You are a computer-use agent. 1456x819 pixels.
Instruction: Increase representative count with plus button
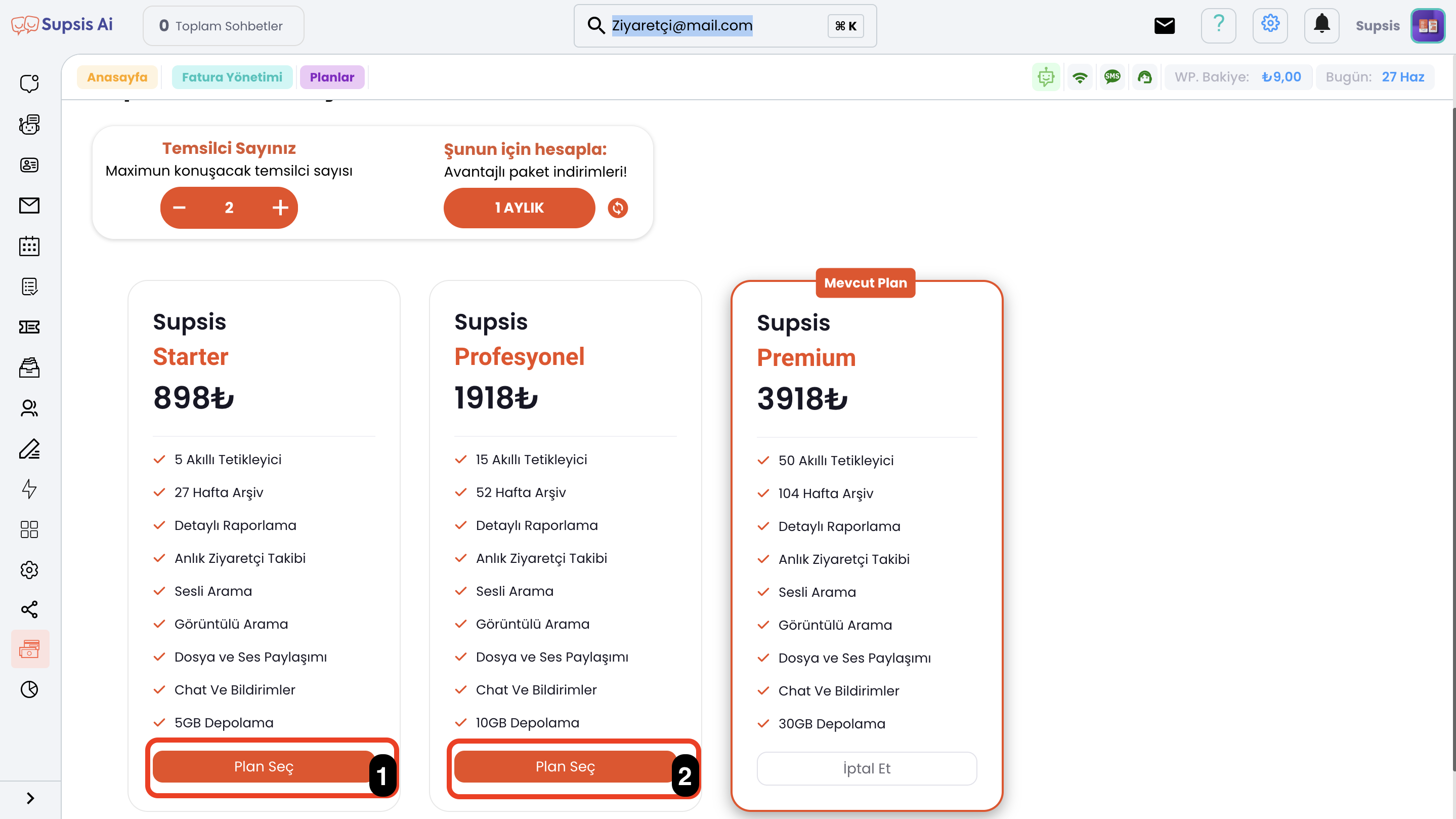[280, 208]
